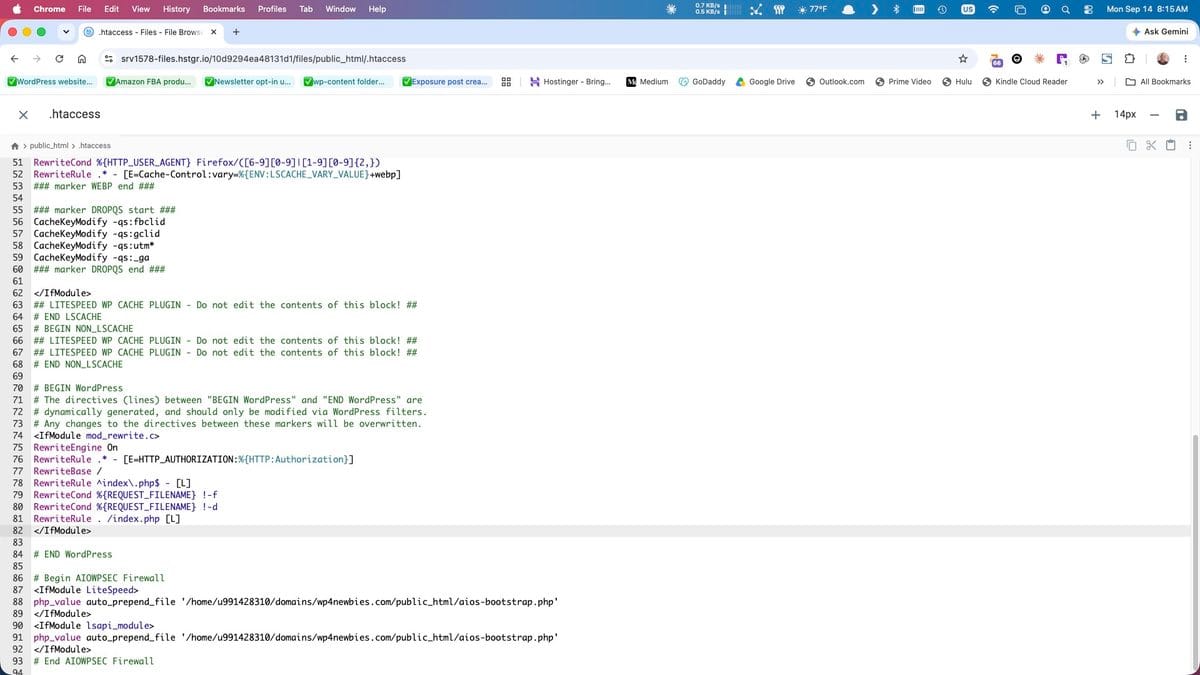Viewport: 1200px width, 675px height.
Task: Open the Profiles menu
Action: 272,9
